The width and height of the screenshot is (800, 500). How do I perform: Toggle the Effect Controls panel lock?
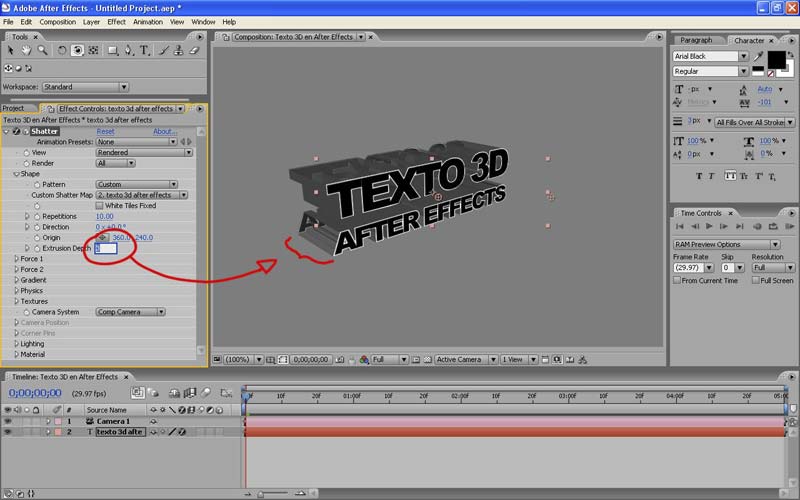pyautogui.click(x=51, y=109)
